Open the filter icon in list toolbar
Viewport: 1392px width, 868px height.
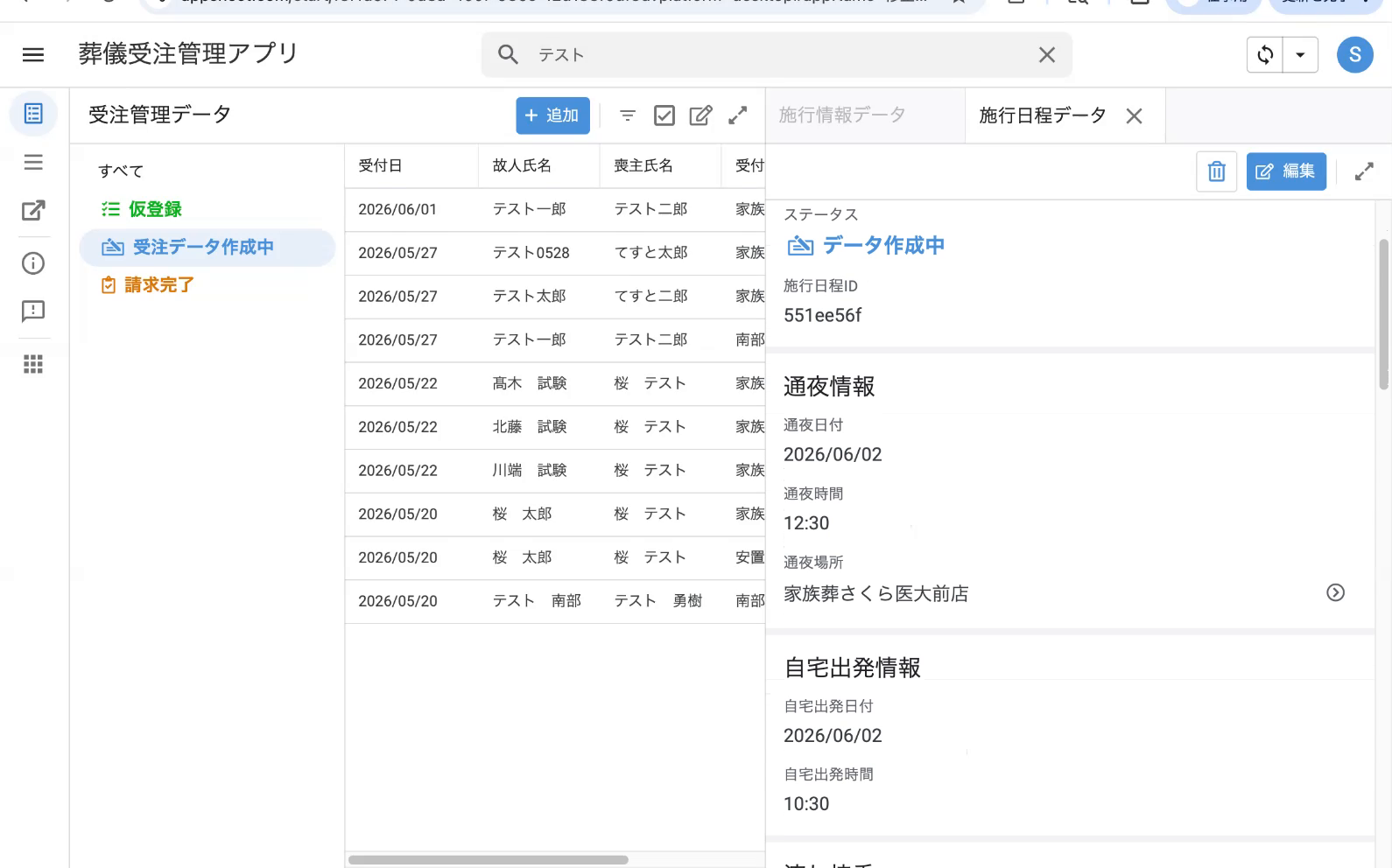(x=628, y=115)
